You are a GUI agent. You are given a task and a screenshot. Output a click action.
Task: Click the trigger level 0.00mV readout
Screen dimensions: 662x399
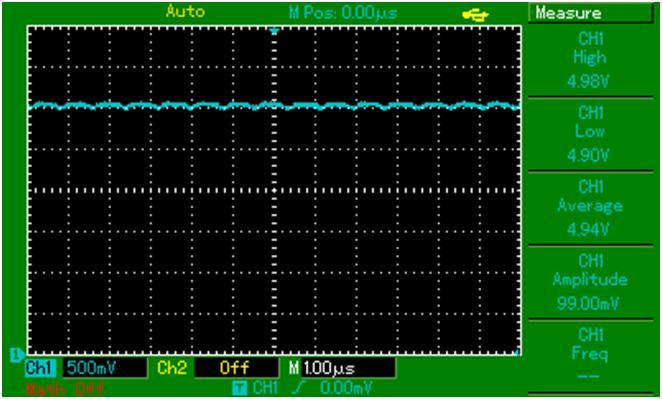pyautogui.click(x=346, y=388)
